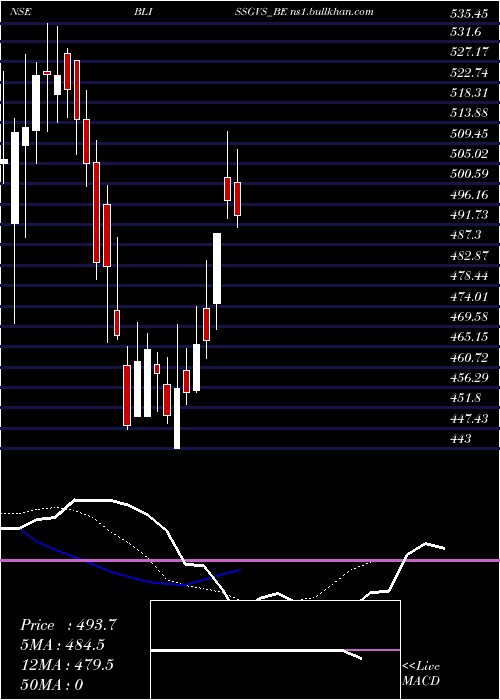Pick the 469.58 price axis label
This screenshot has height=700, width=500.
point(469,317)
